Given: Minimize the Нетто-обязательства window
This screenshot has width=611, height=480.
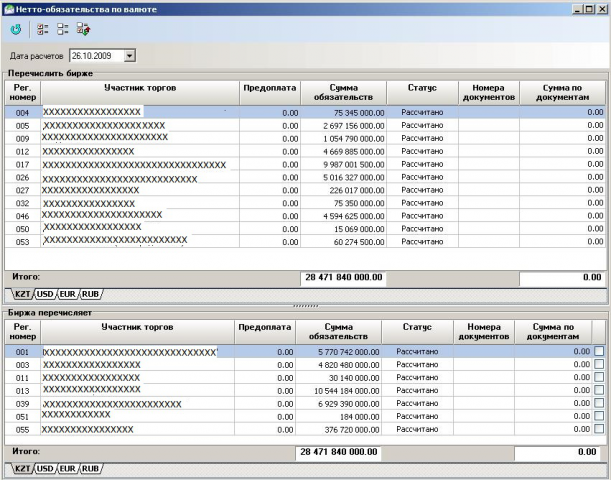Looking at the screenshot, I should point(578,9).
